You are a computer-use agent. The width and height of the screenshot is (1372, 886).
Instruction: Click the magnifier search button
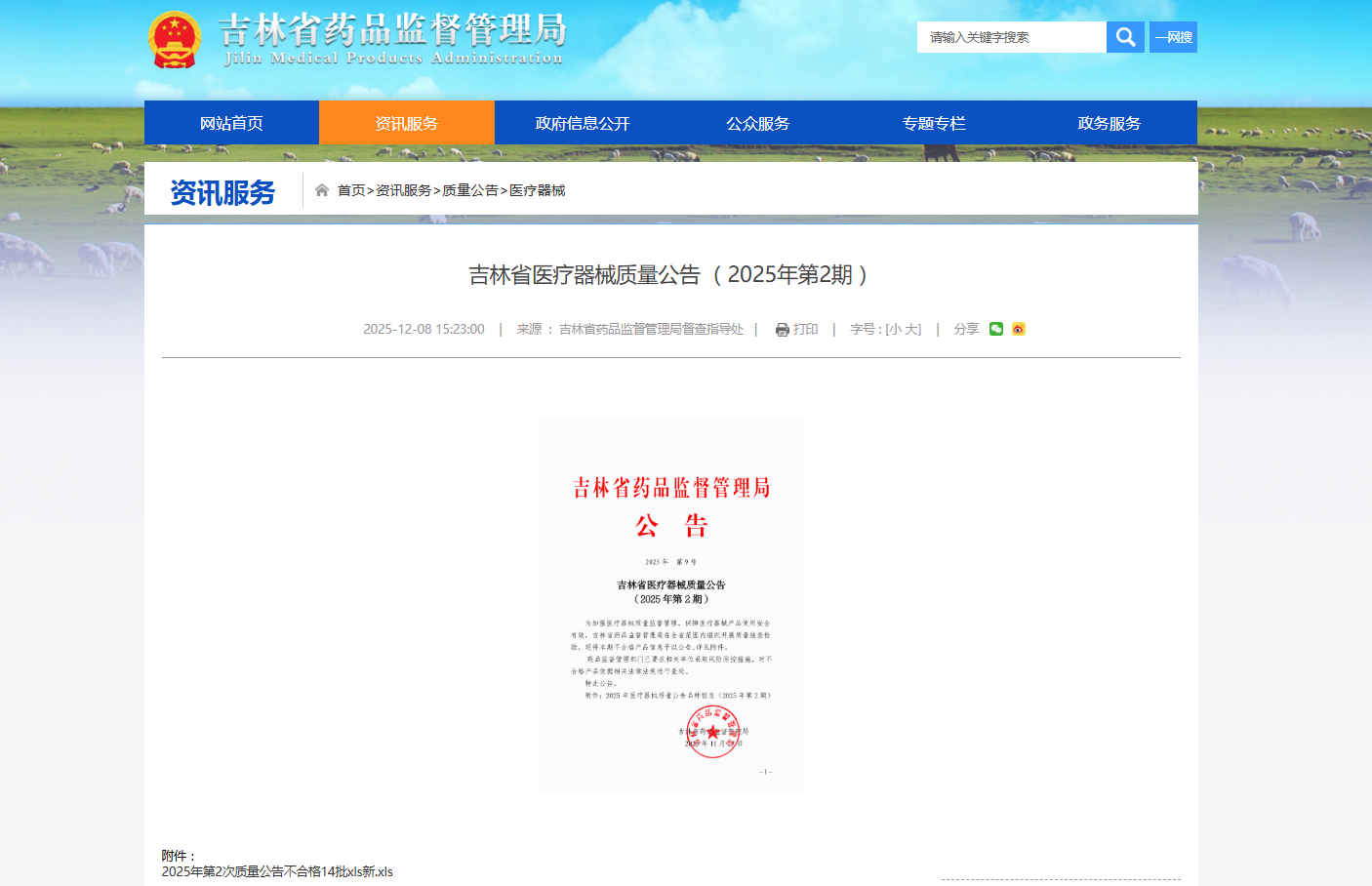pos(1125,37)
